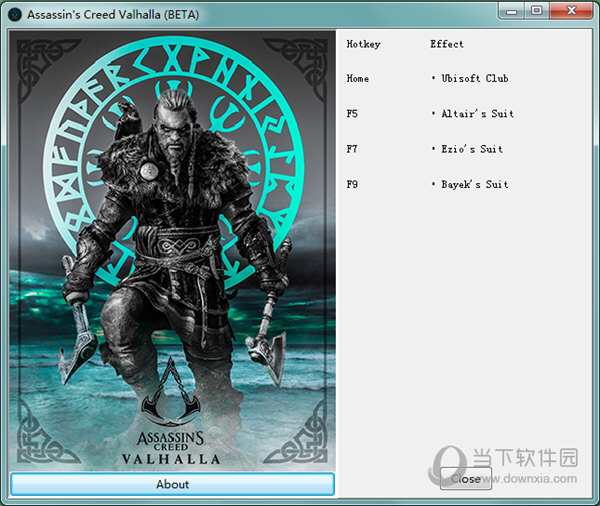
Task: Minimize the trainer window
Action: [x=511, y=11]
